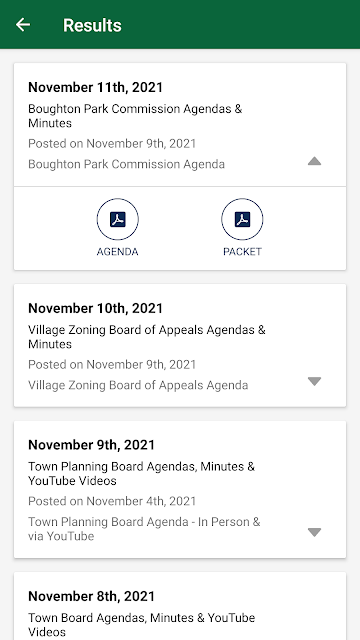Screen dimensions: 360x640
Task: Select the November 11th, 2021 date heading
Action: tap(96, 87)
